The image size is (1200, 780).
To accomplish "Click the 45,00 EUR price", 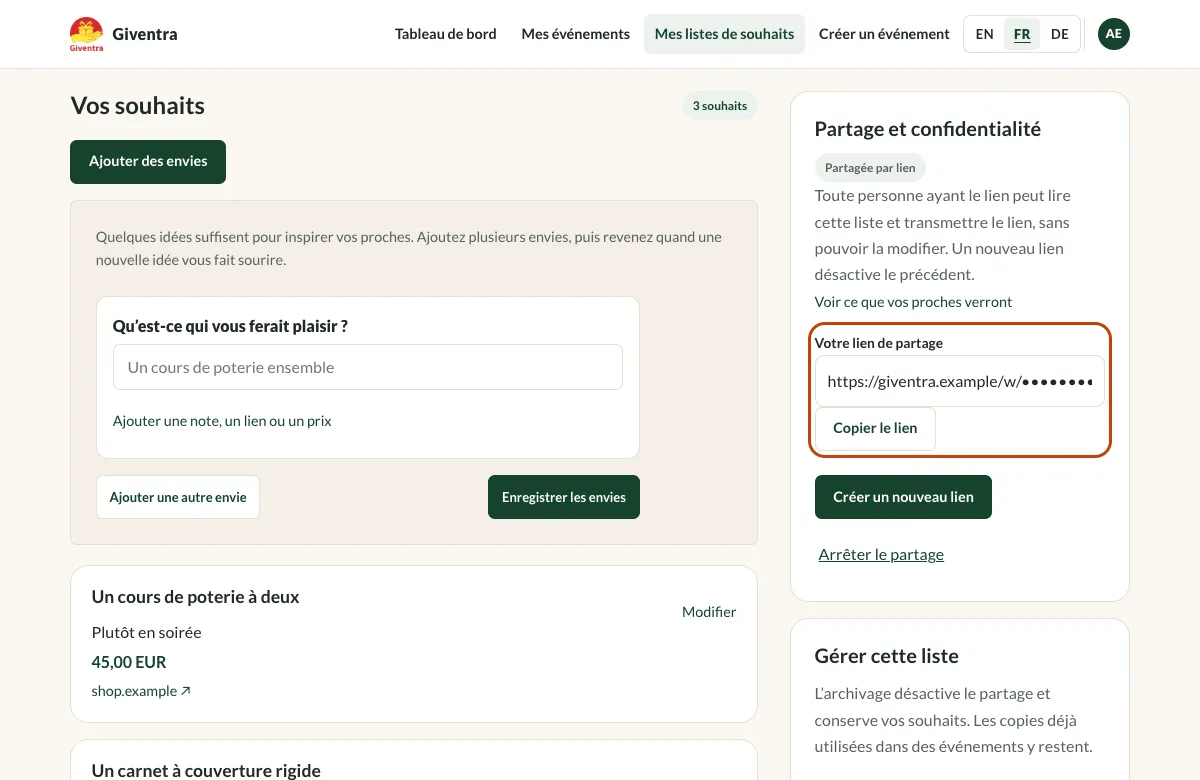I will click(129, 662).
